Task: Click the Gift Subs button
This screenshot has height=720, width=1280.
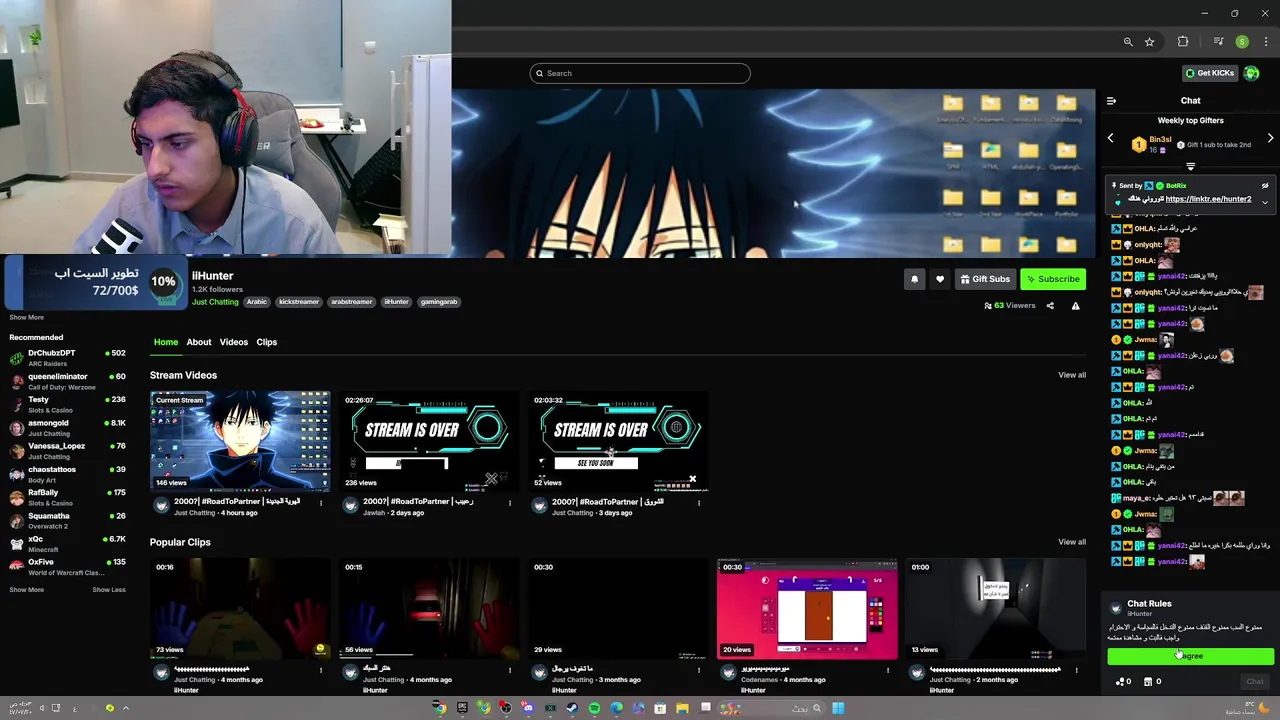Action: 985,279
